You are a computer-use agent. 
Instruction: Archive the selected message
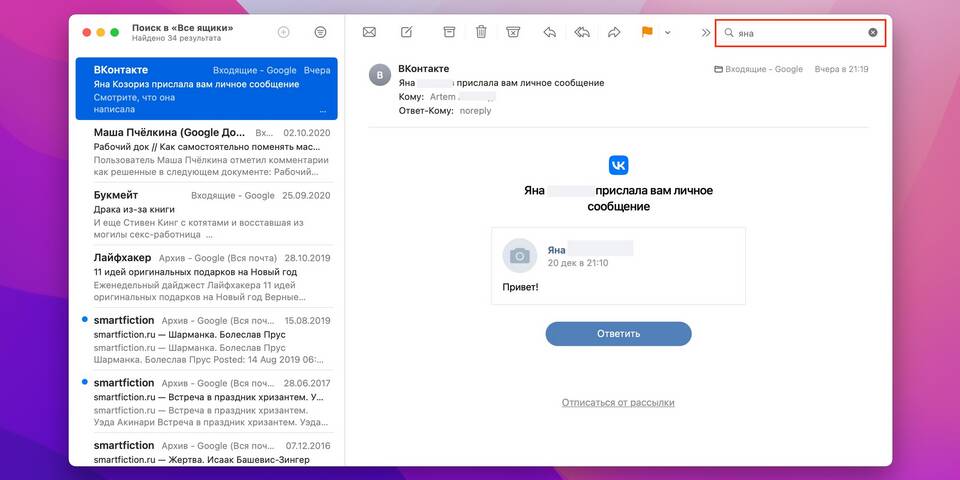pos(449,32)
